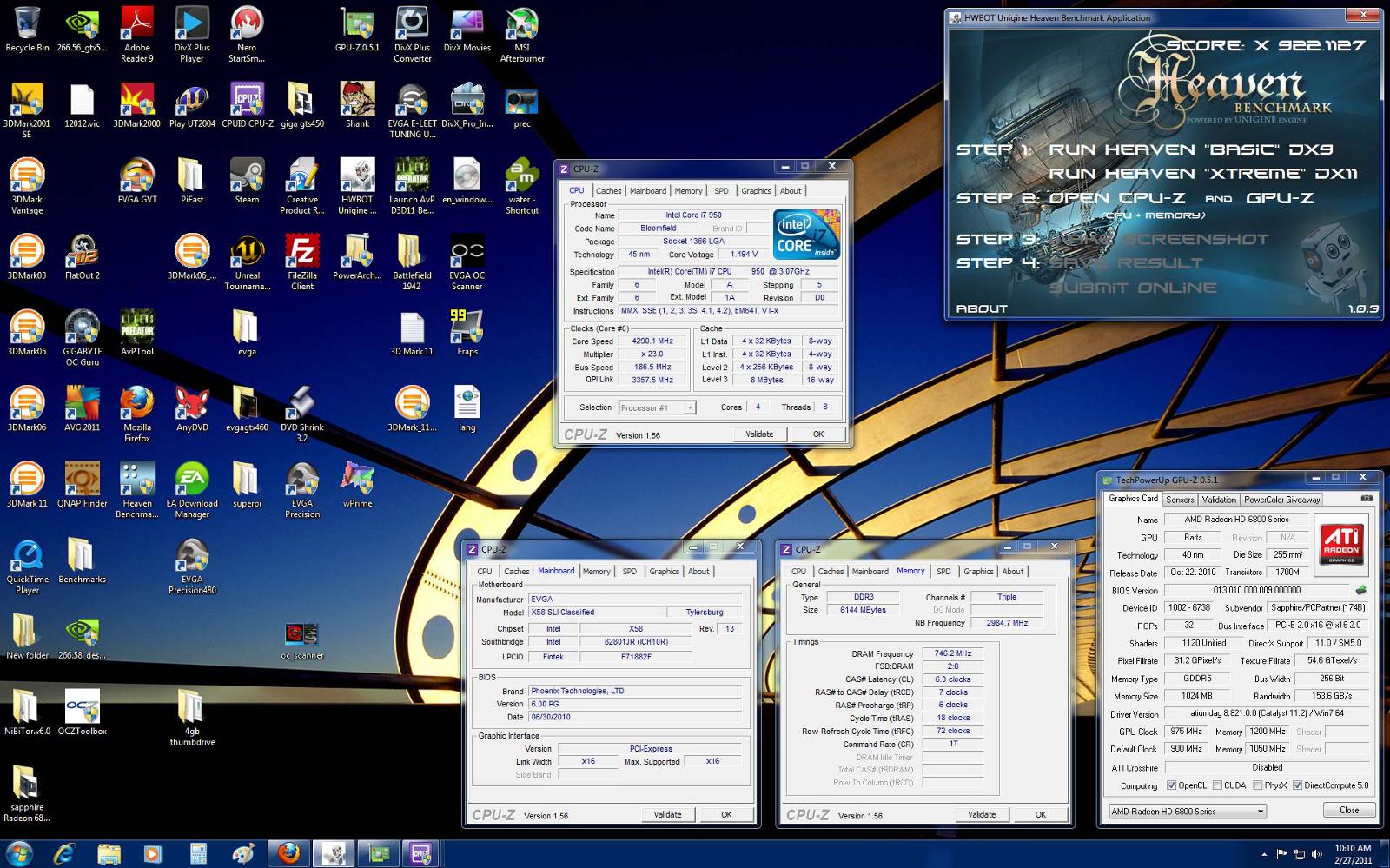Click RUN HEAVEN "XTREME" DX11 link
This screenshot has width=1390, height=868.
pyautogui.click(x=1203, y=174)
